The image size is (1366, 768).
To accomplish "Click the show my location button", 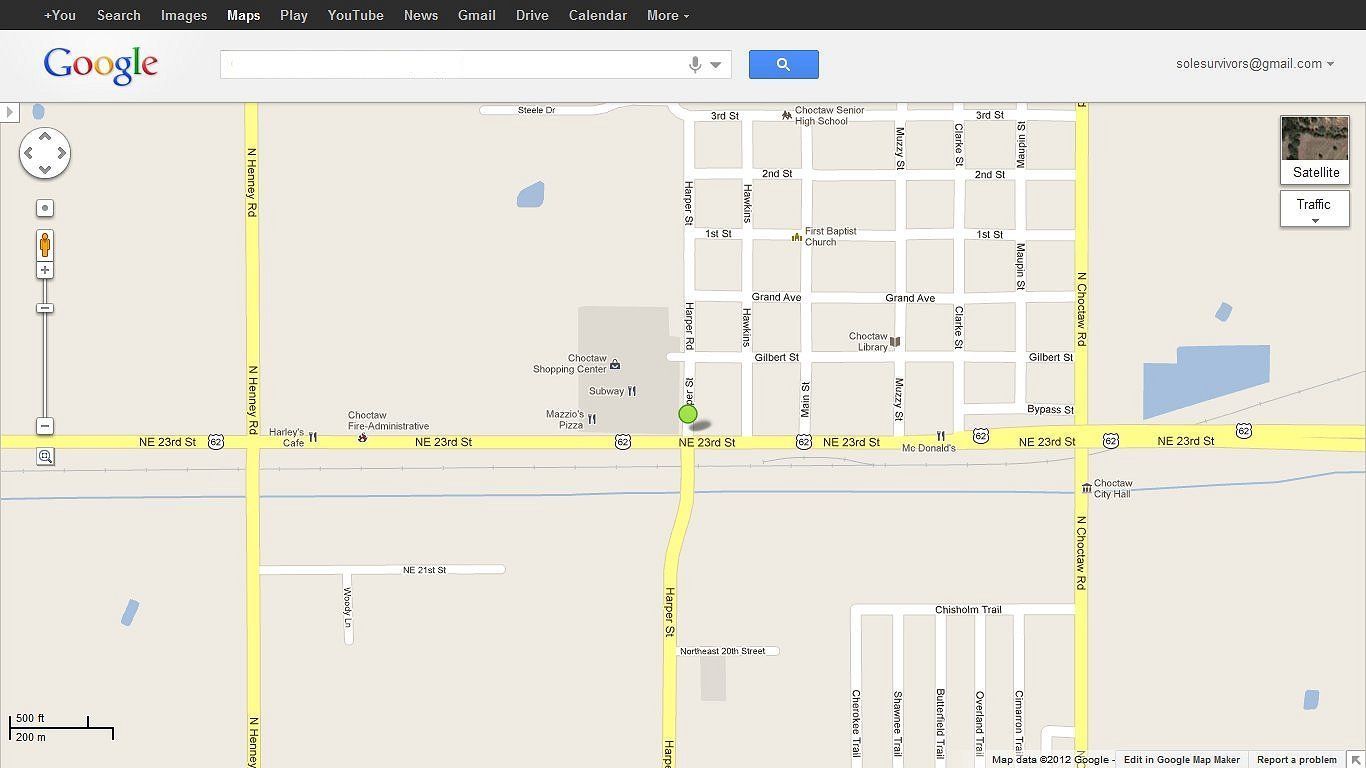I will (45, 208).
